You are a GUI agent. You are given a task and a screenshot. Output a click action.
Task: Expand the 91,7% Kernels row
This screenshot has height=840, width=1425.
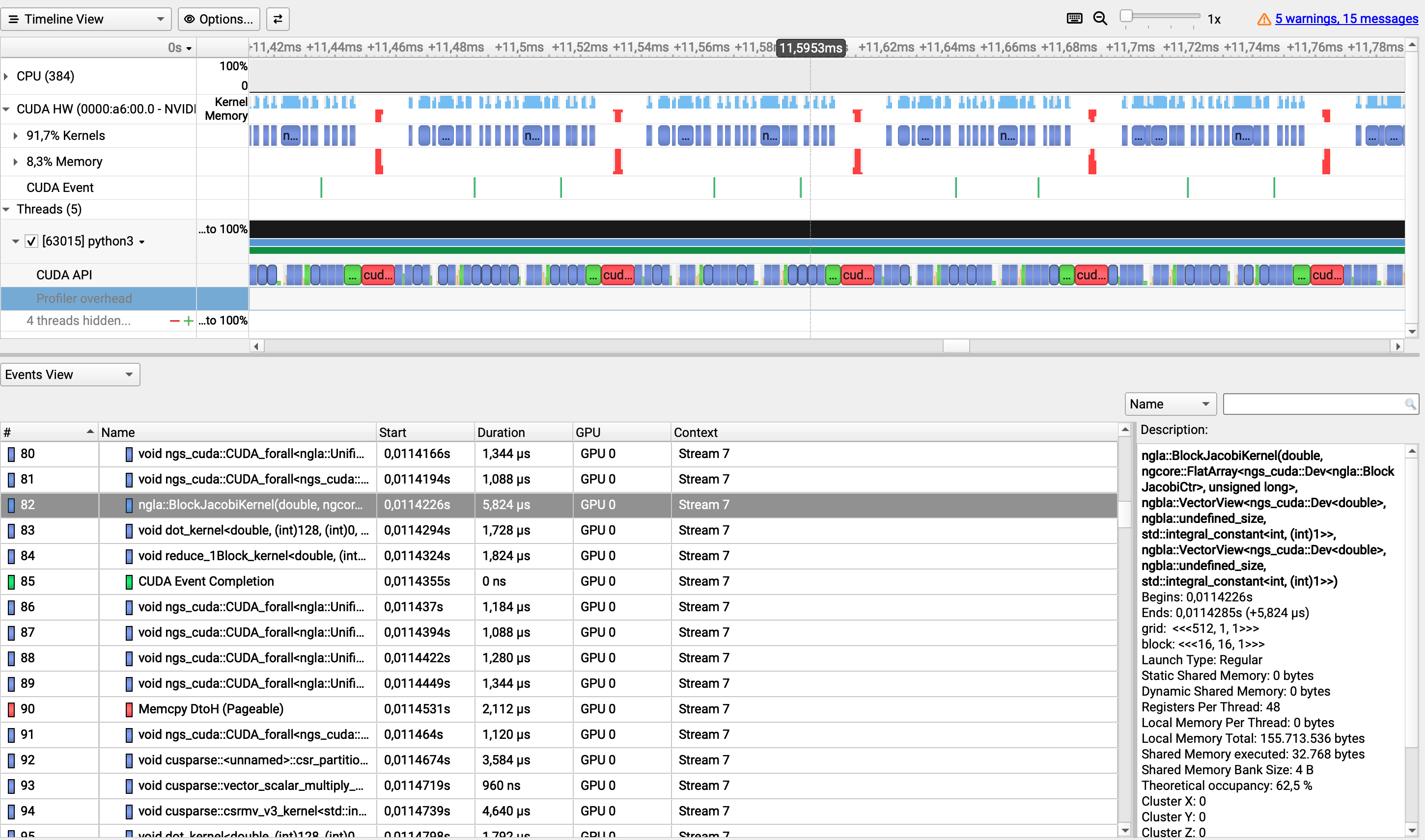(x=16, y=135)
